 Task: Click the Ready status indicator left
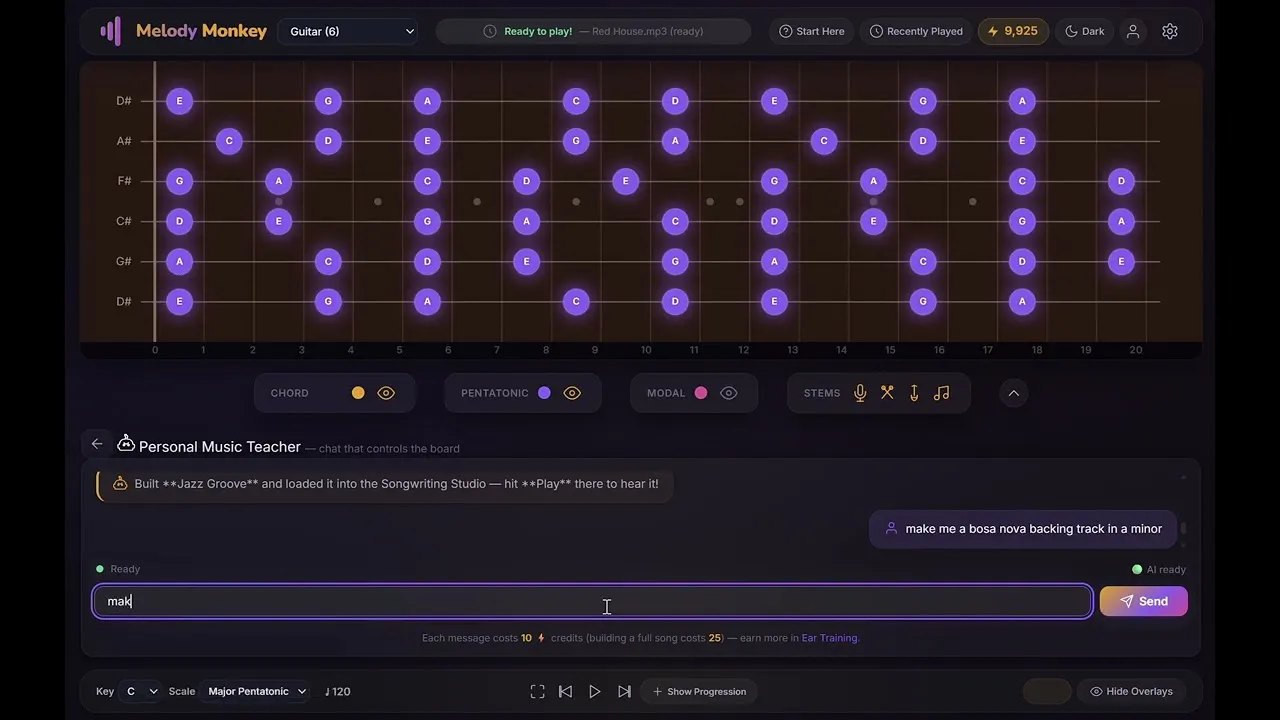tap(118, 569)
